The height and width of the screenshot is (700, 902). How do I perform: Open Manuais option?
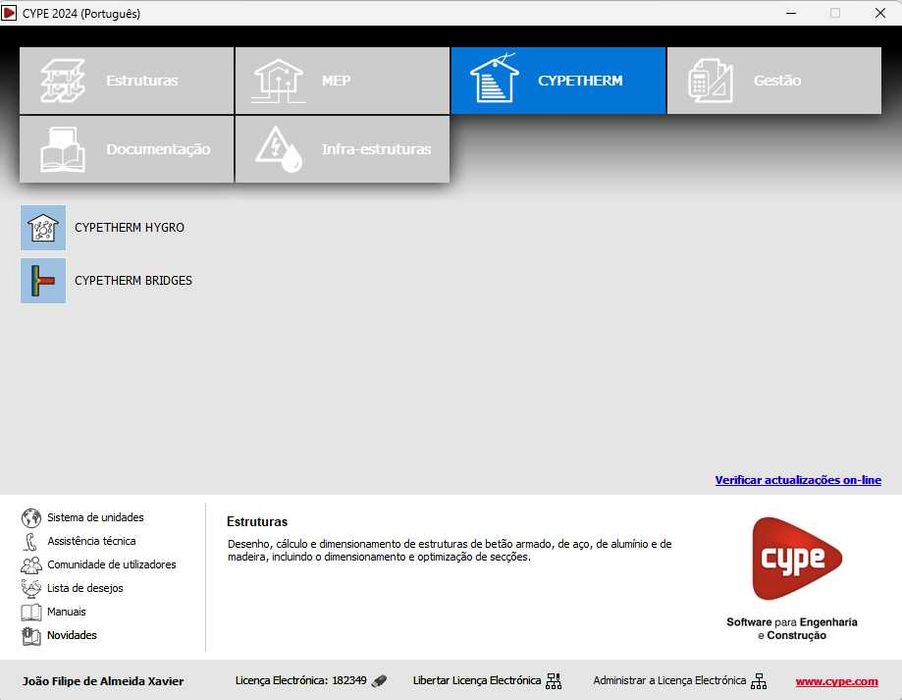coord(66,612)
